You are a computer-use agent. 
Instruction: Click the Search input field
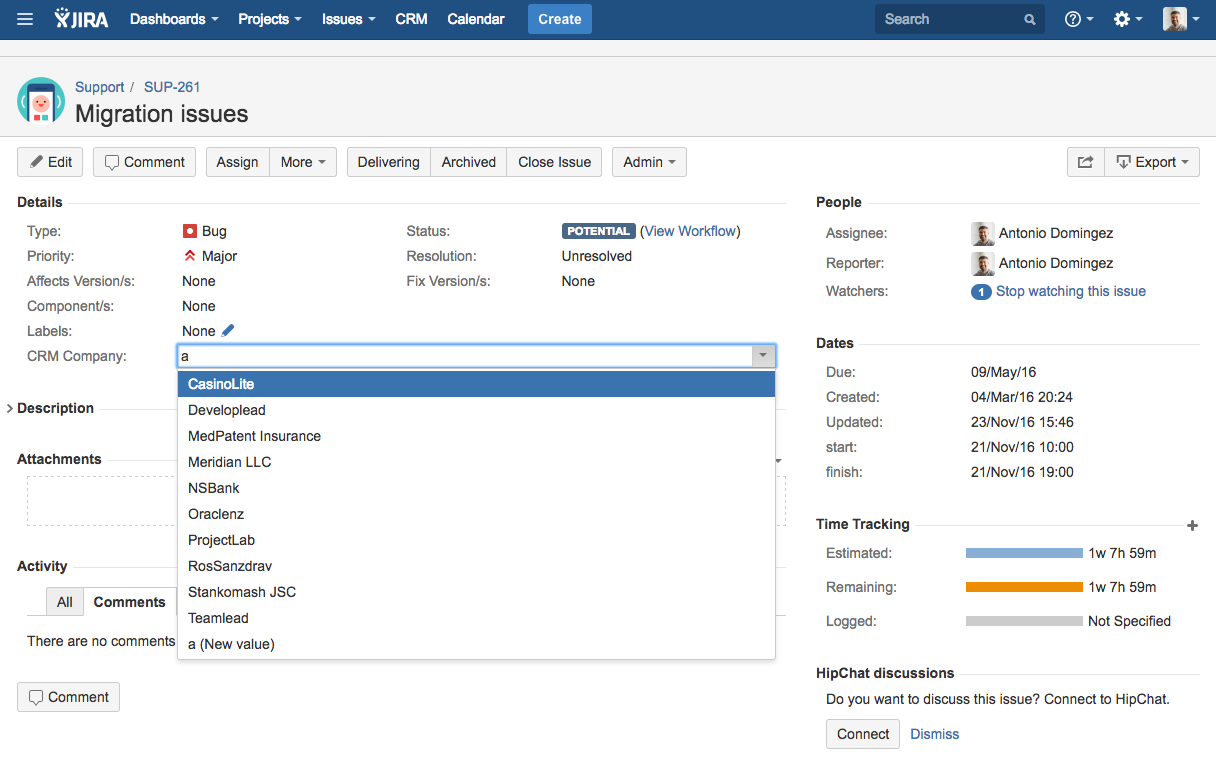tap(950, 19)
